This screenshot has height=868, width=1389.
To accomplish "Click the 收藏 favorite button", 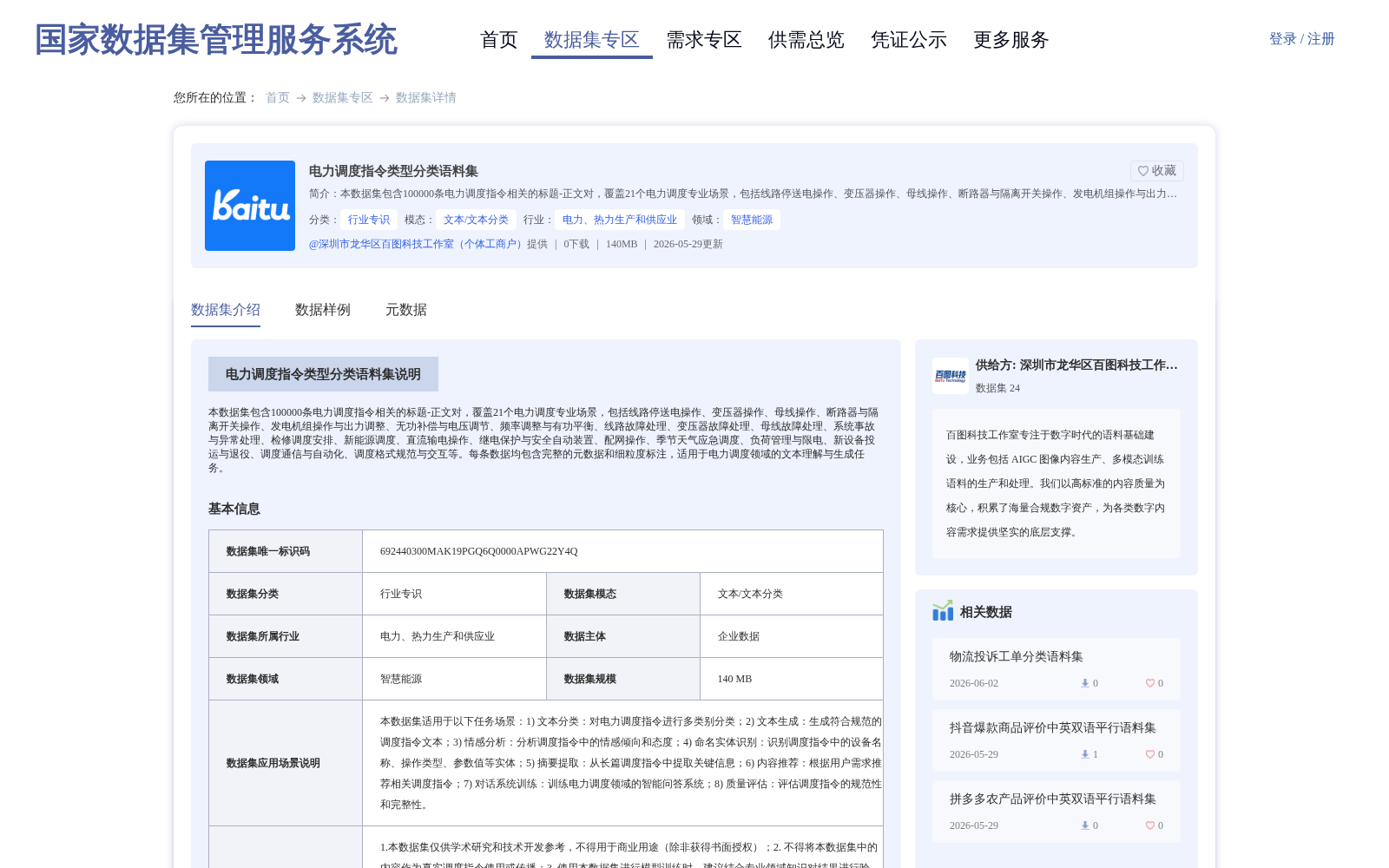I will [x=1157, y=171].
